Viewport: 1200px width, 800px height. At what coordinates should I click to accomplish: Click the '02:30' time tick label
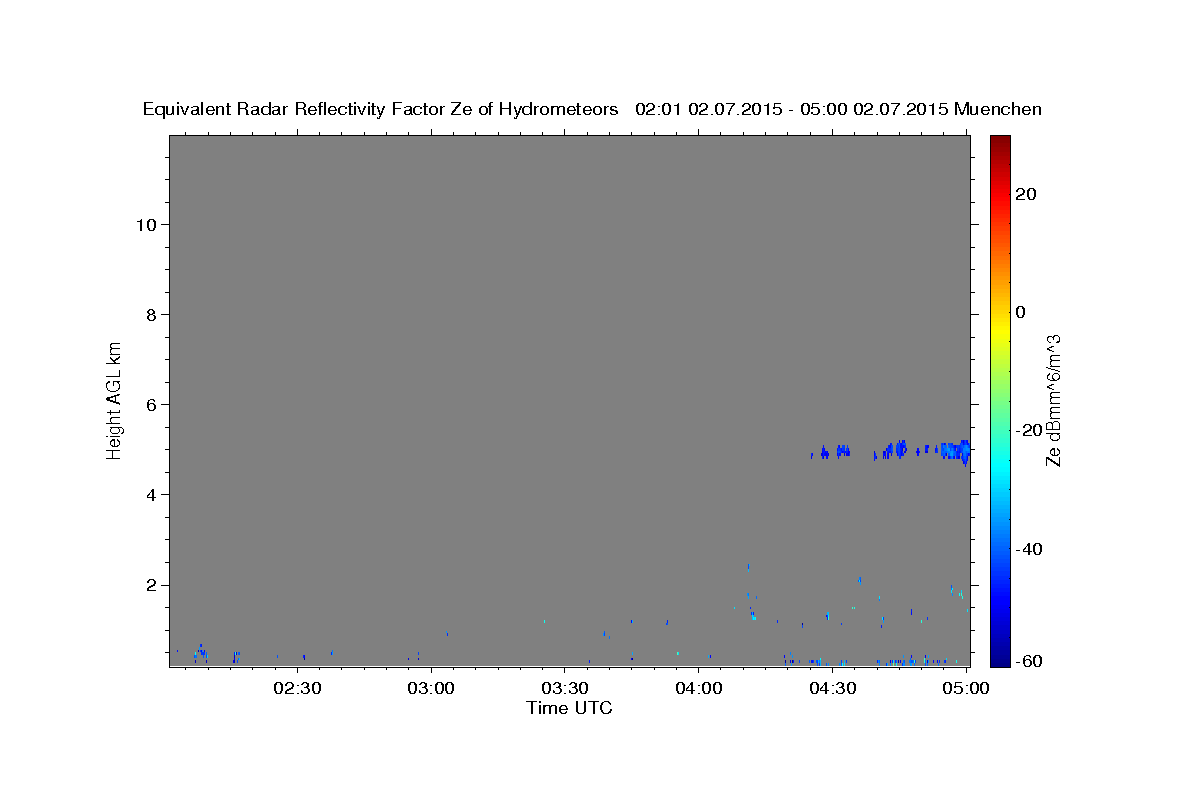click(x=298, y=688)
